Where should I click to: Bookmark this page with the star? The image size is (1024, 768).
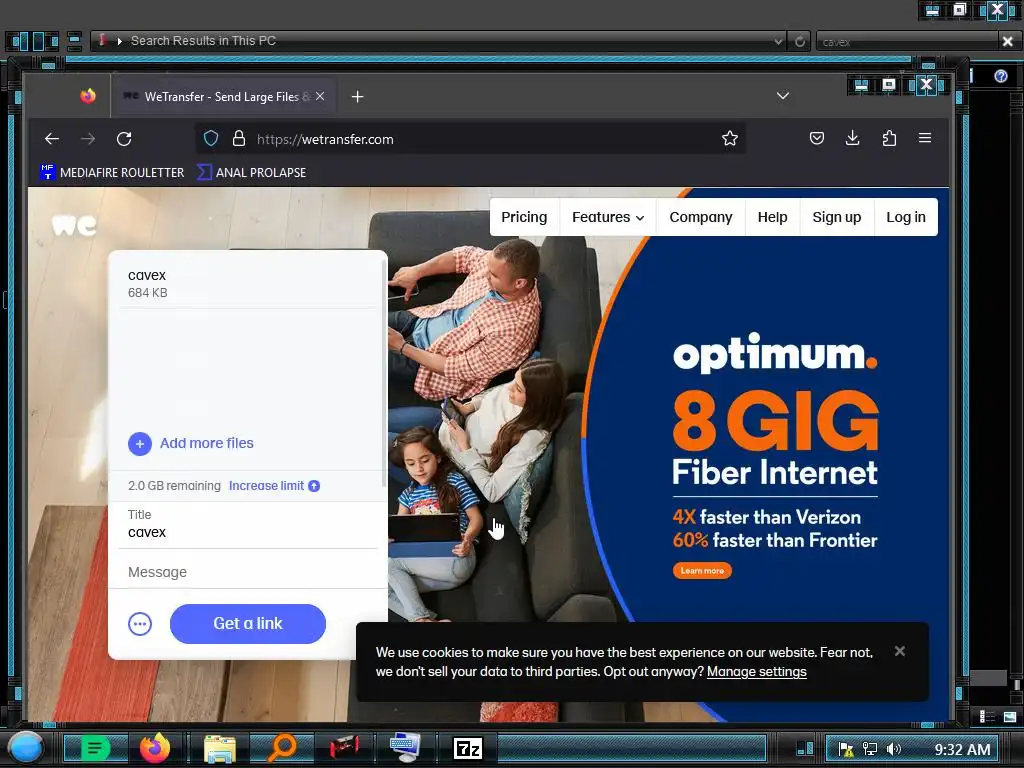pos(729,138)
